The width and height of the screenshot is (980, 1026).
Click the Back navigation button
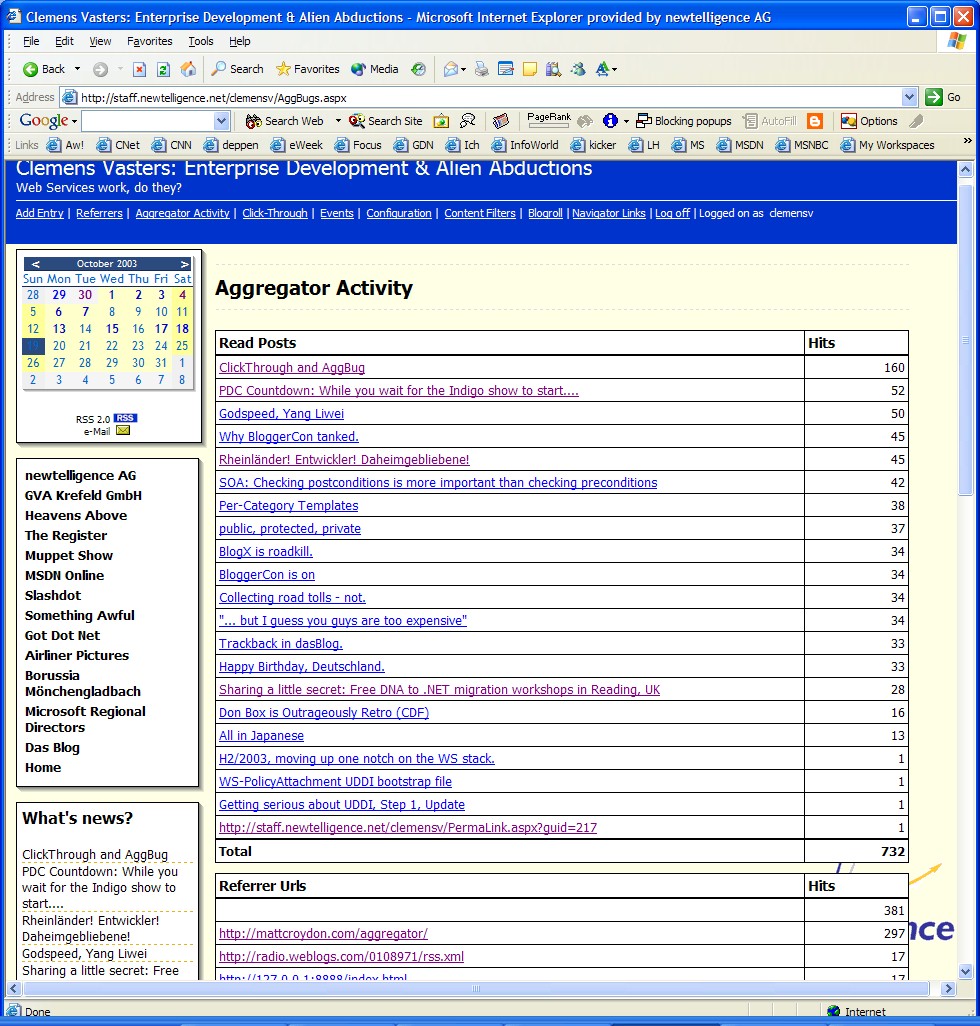[x=44, y=69]
